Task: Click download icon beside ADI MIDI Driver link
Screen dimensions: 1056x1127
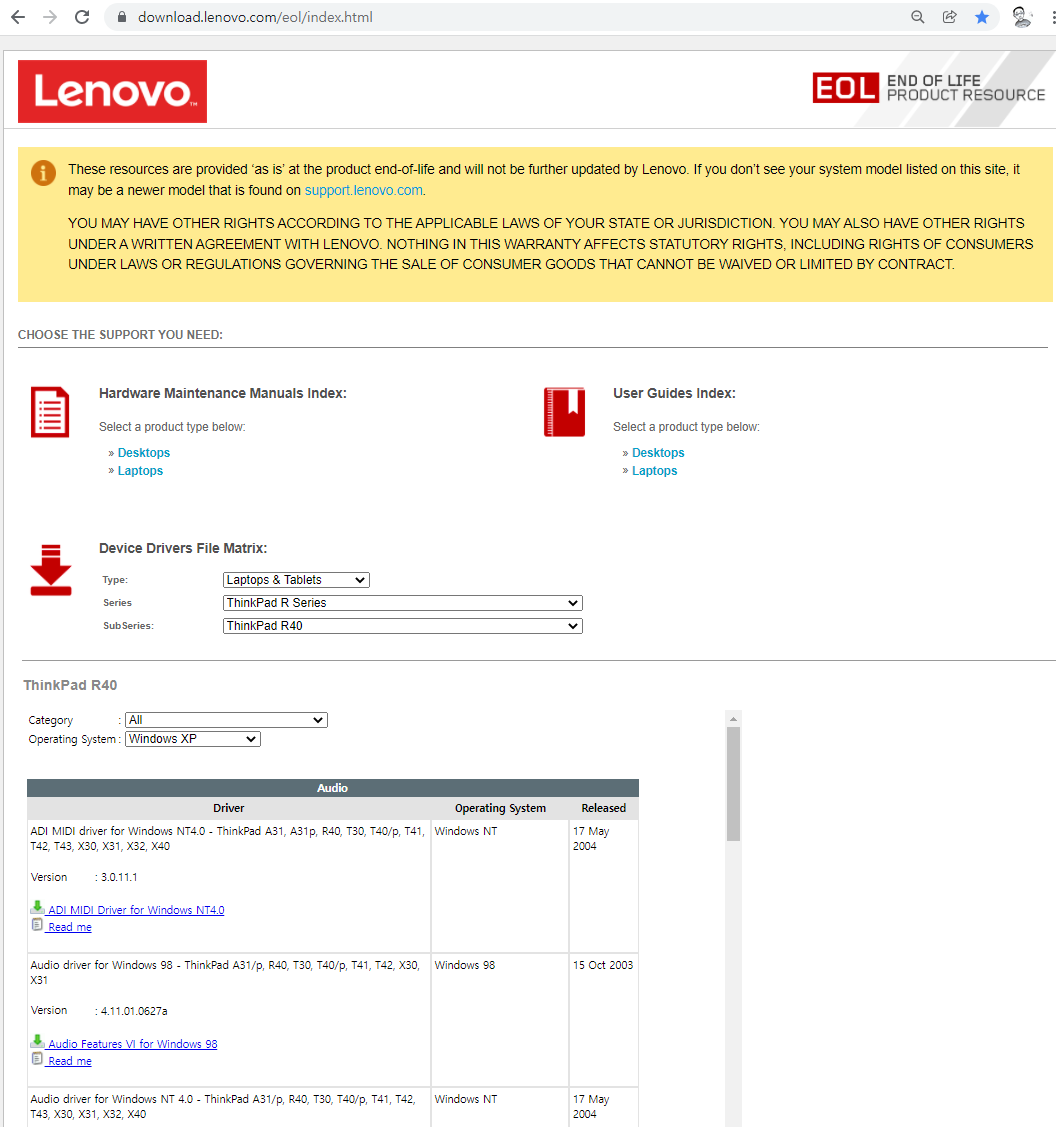Action: [37, 908]
